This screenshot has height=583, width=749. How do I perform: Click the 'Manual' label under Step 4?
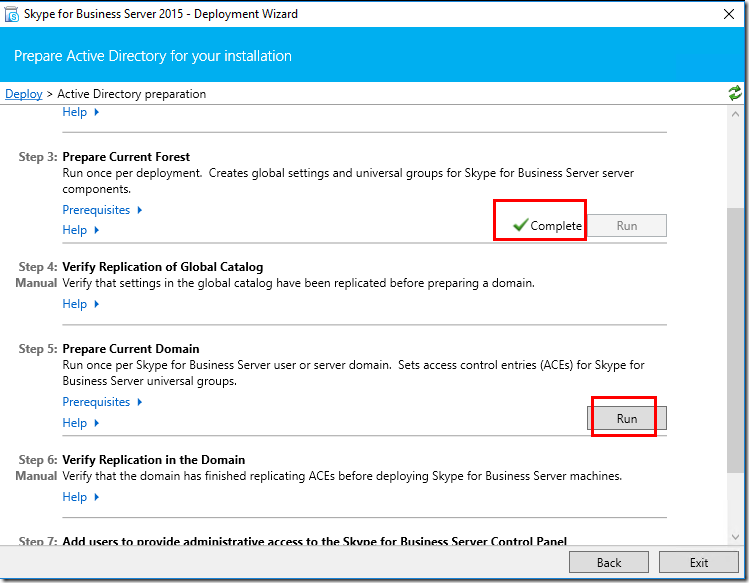point(36,283)
